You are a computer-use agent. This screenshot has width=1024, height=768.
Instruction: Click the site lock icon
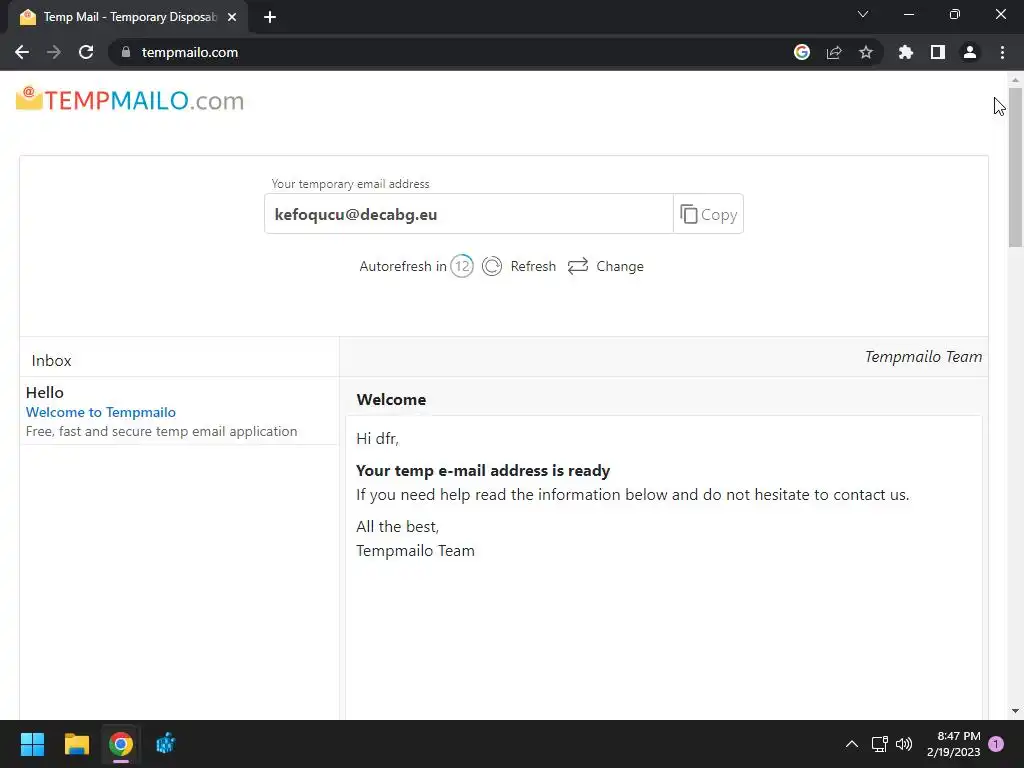(x=126, y=52)
